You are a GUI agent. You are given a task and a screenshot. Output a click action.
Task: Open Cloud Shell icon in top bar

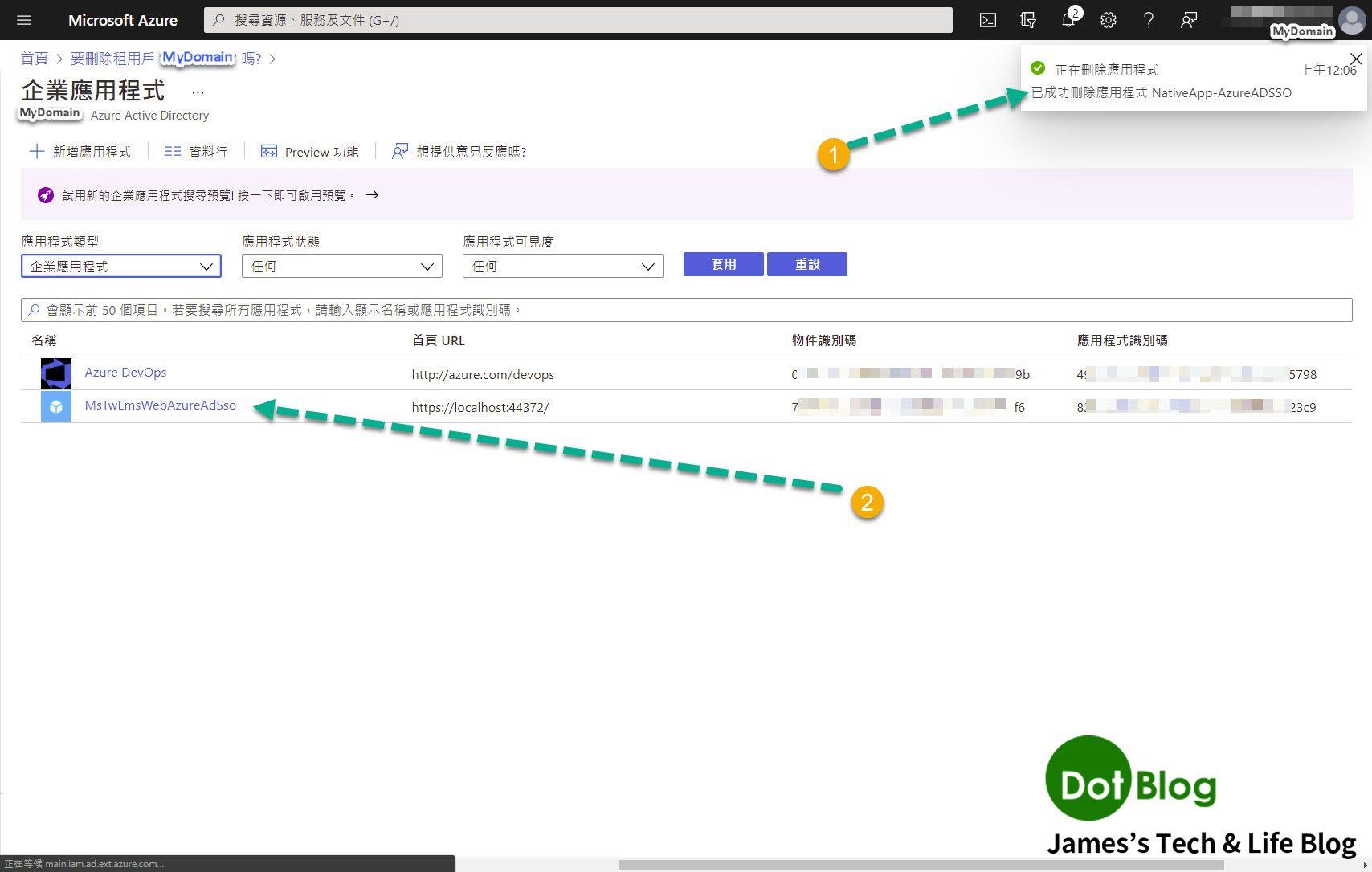click(x=988, y=20)
